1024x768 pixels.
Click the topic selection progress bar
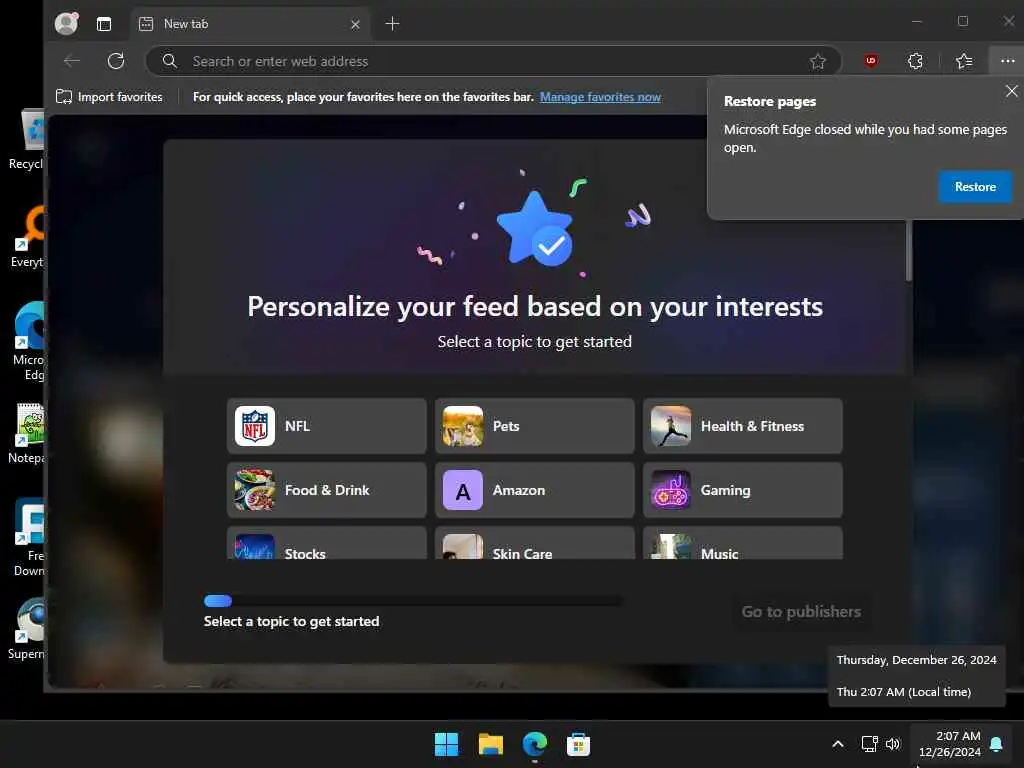[x=413, y=601]
